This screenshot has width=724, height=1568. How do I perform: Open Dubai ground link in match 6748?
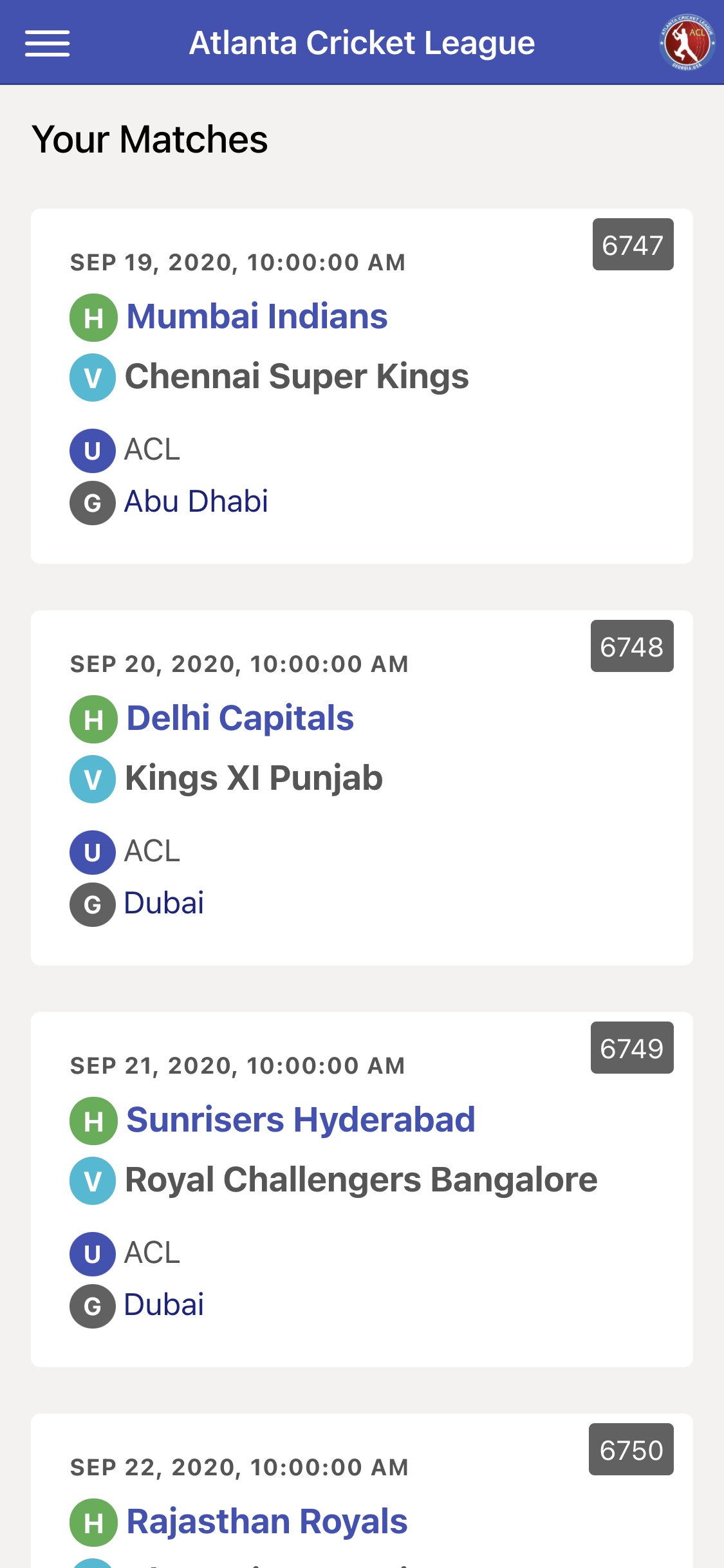click(163, 903)
